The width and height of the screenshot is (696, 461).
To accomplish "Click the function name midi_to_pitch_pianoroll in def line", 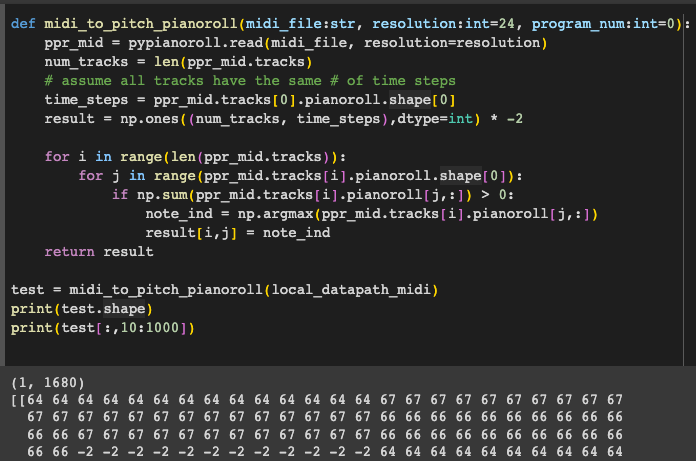I will [141, 24].
